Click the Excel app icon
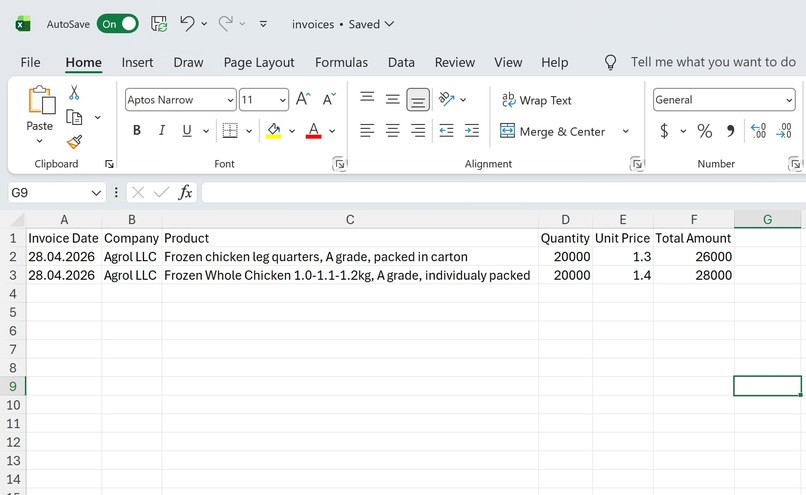Viewport: 806px width, 495px height. point(23,24)
